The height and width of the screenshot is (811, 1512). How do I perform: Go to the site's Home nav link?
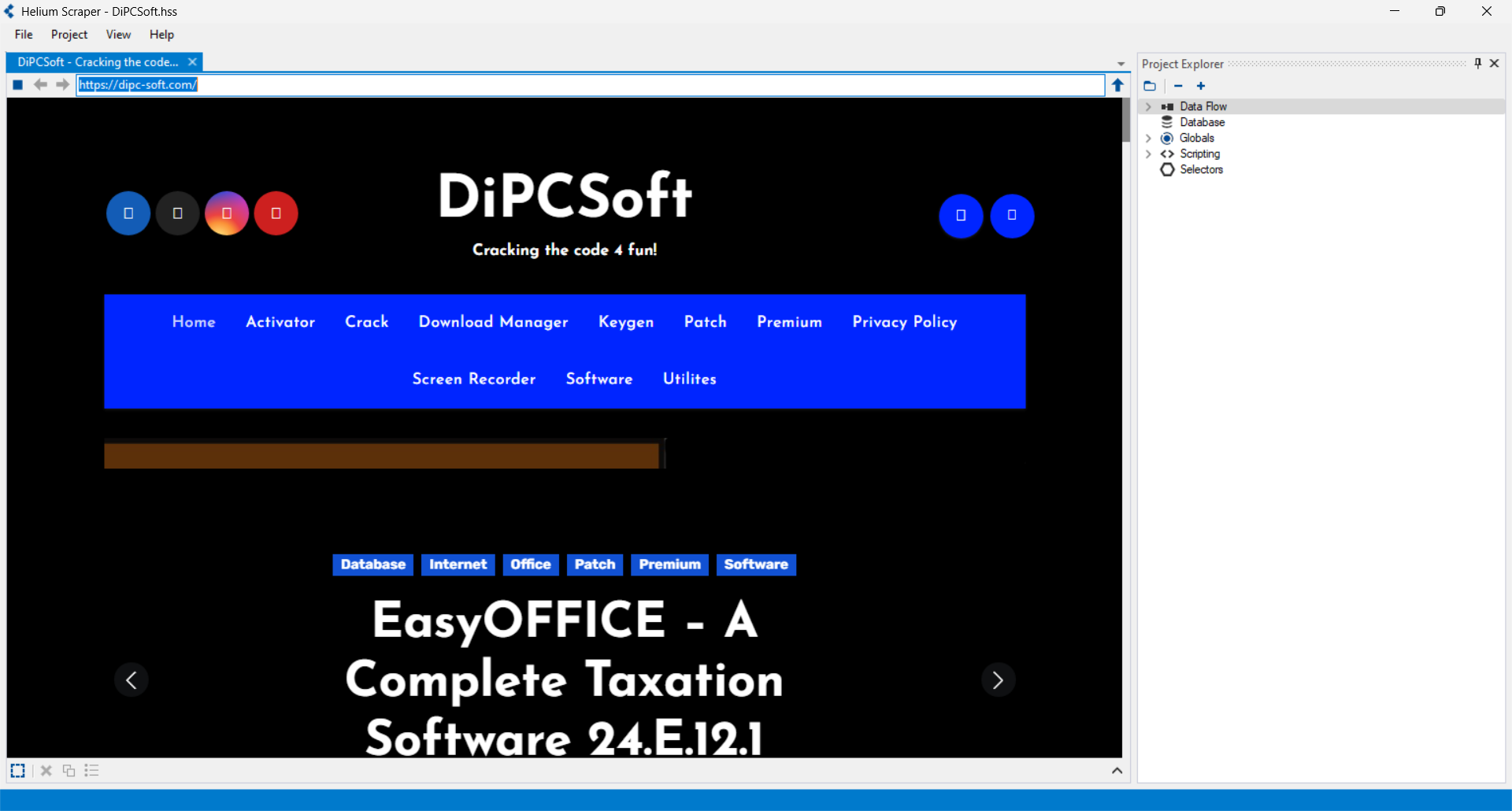coord(194,321)
